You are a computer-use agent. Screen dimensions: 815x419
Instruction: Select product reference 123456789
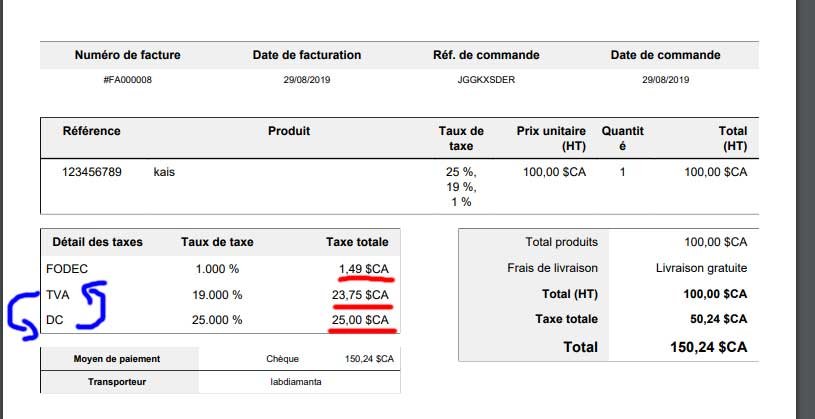[x=92, y=172]
